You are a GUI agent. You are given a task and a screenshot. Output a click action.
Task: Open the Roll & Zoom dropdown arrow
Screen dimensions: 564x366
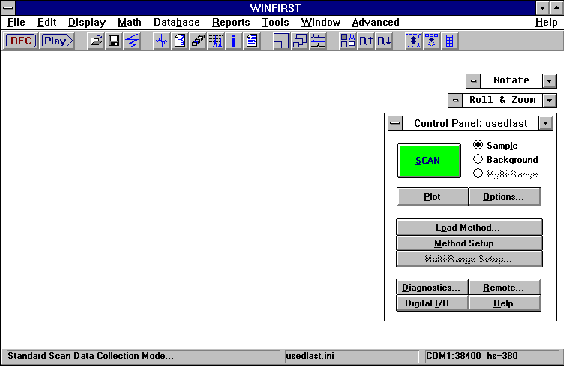click(x=549, y=100)
